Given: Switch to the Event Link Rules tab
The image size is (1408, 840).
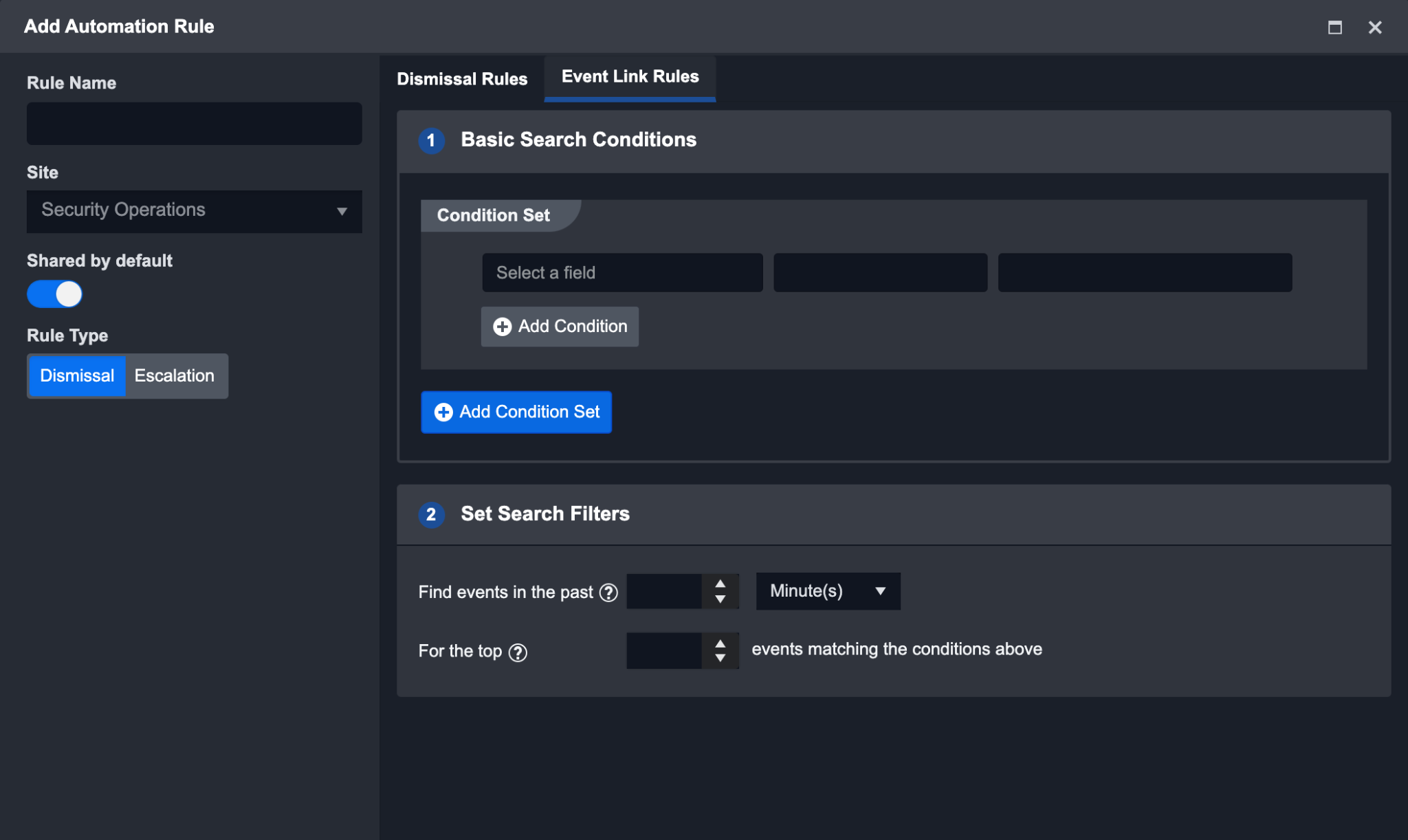Looking at the screenshot, I should pyautogui.click(x=630, y=77).
